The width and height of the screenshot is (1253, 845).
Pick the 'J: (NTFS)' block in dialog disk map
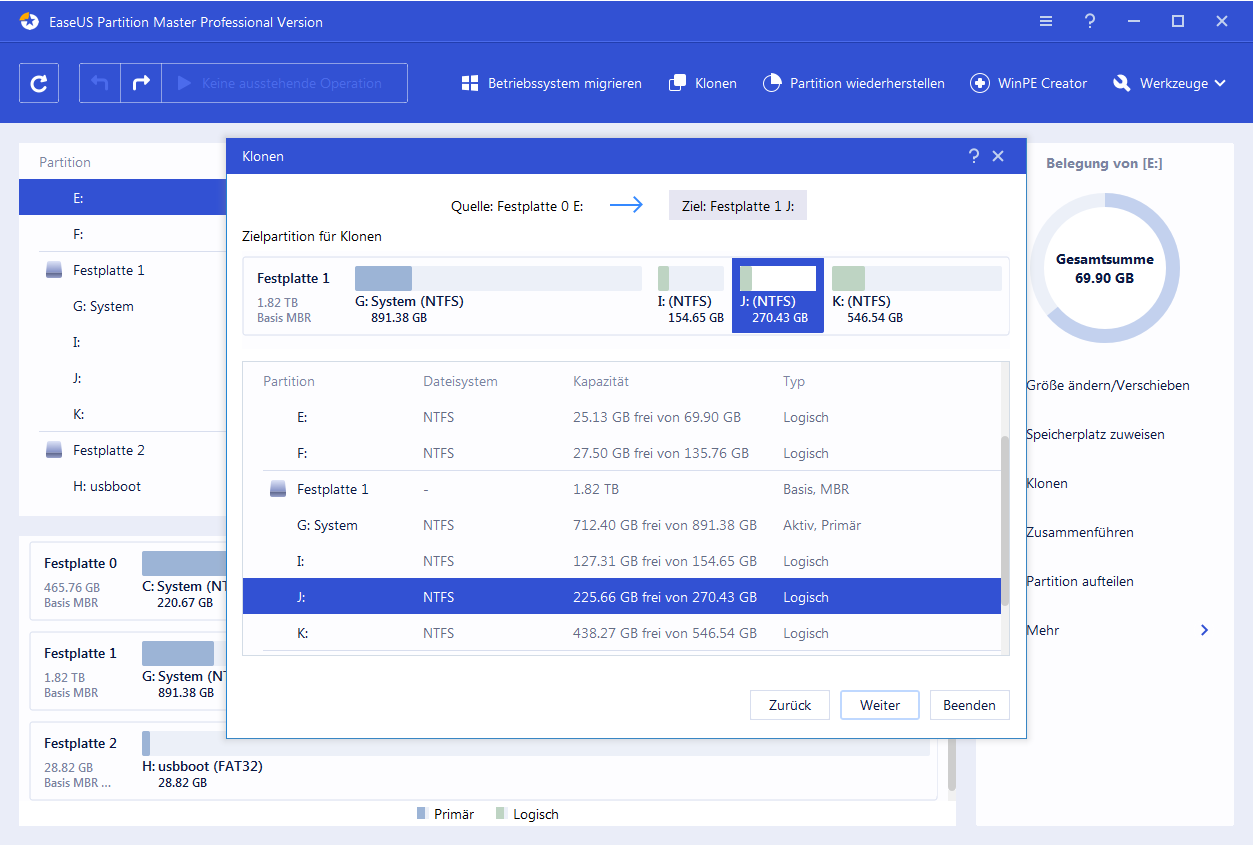pos(778,295)
